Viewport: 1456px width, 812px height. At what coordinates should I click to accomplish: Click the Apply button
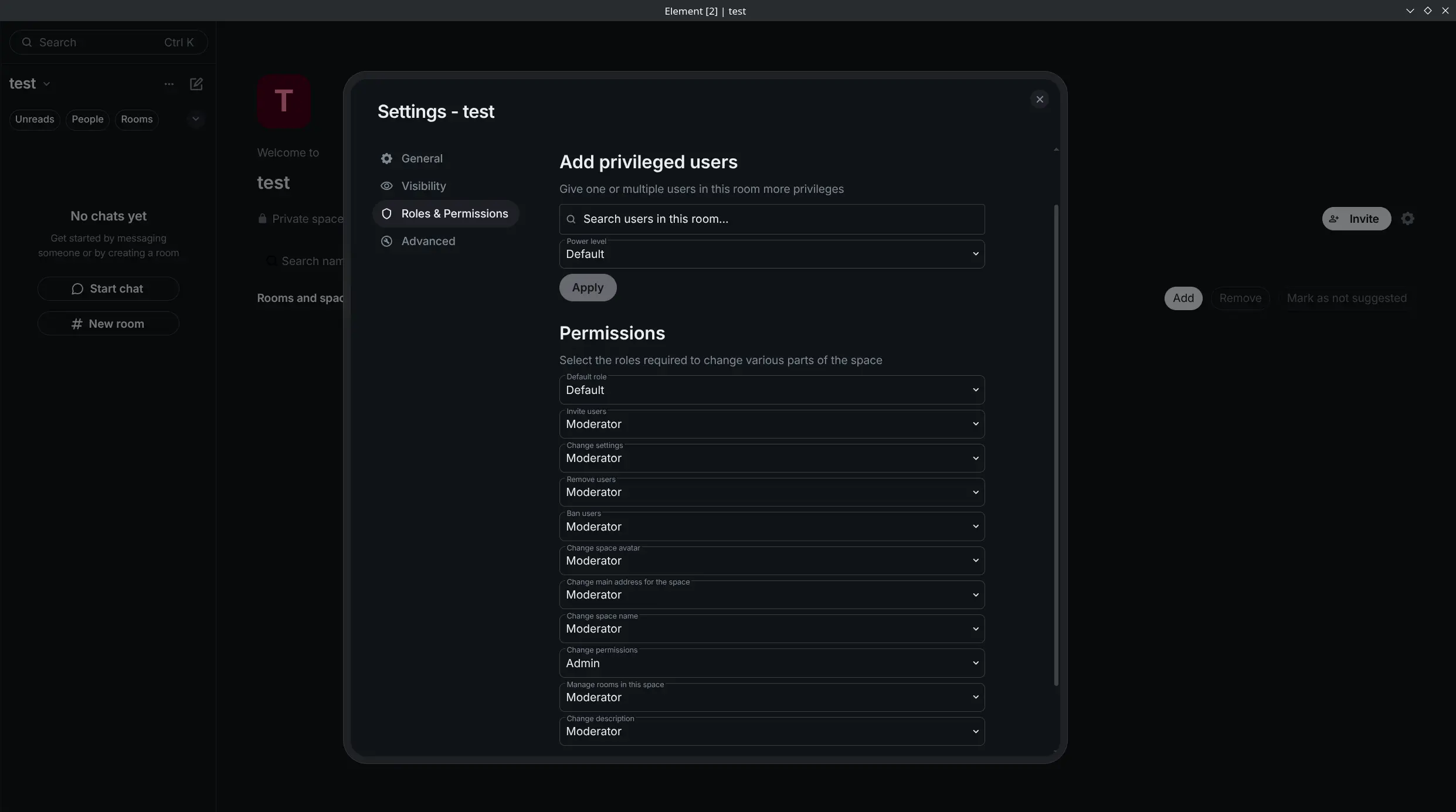587,287
